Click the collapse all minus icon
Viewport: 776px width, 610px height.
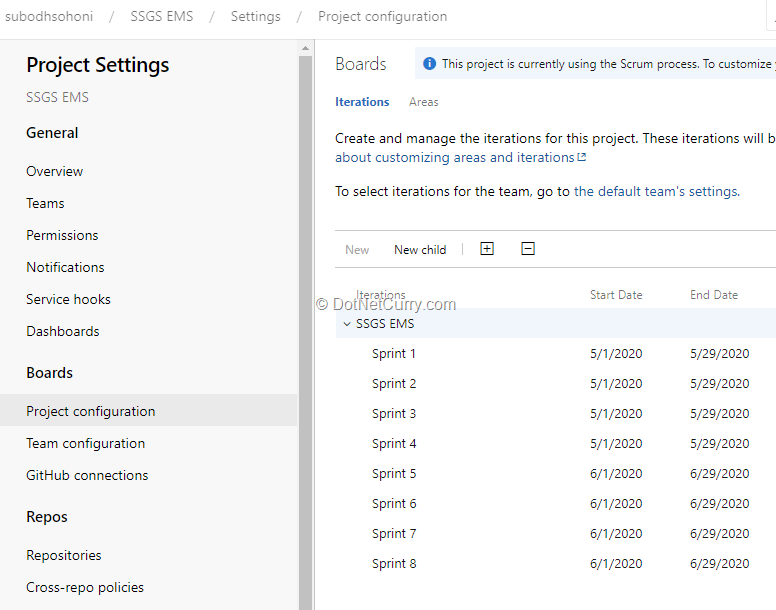(x=528, y=249)
